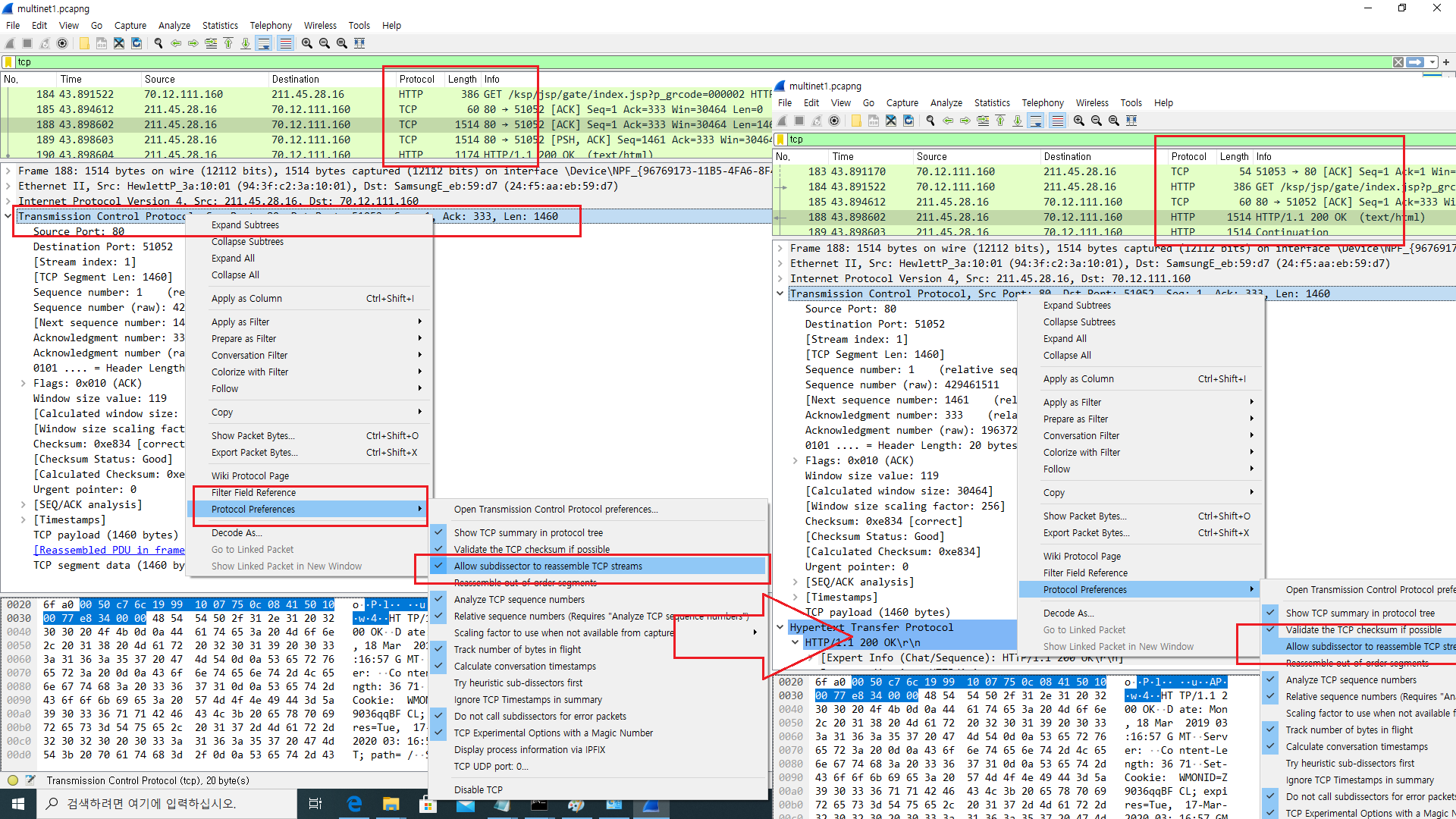
Task: Enable Try heuristic sub-dissectors first
Action: point(518,683)
